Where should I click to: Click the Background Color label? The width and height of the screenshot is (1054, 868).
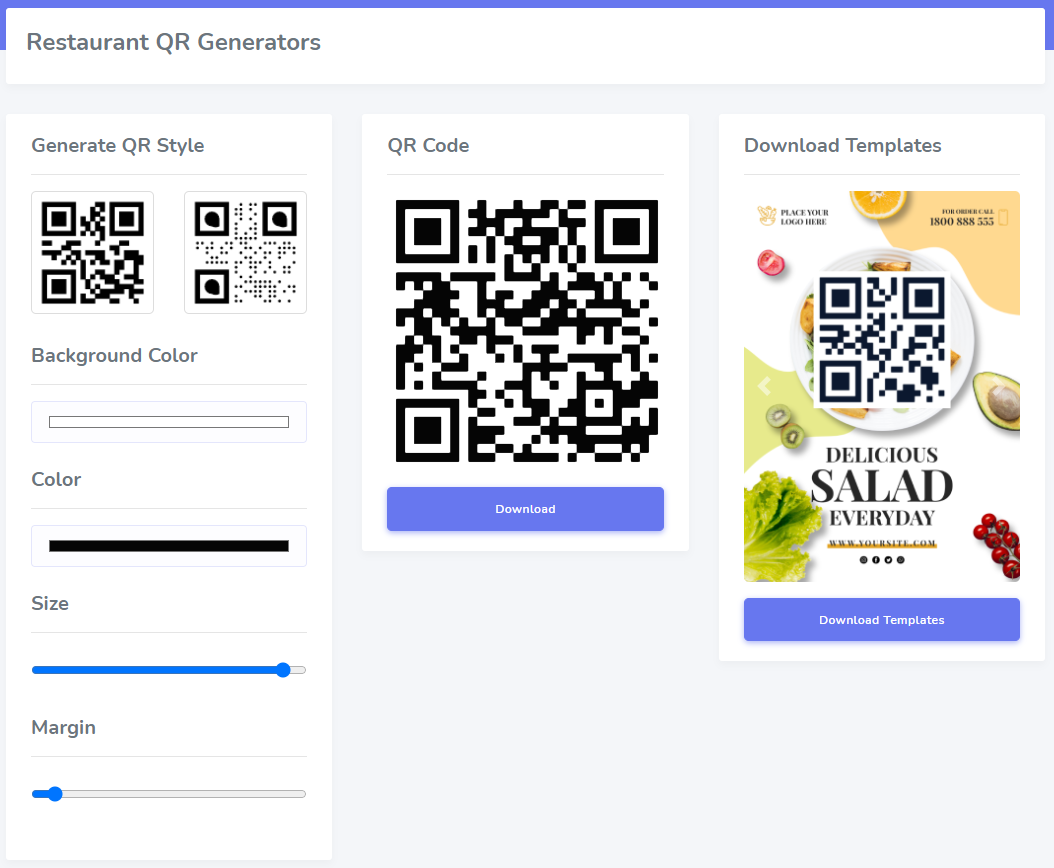[x=115, y=356]
